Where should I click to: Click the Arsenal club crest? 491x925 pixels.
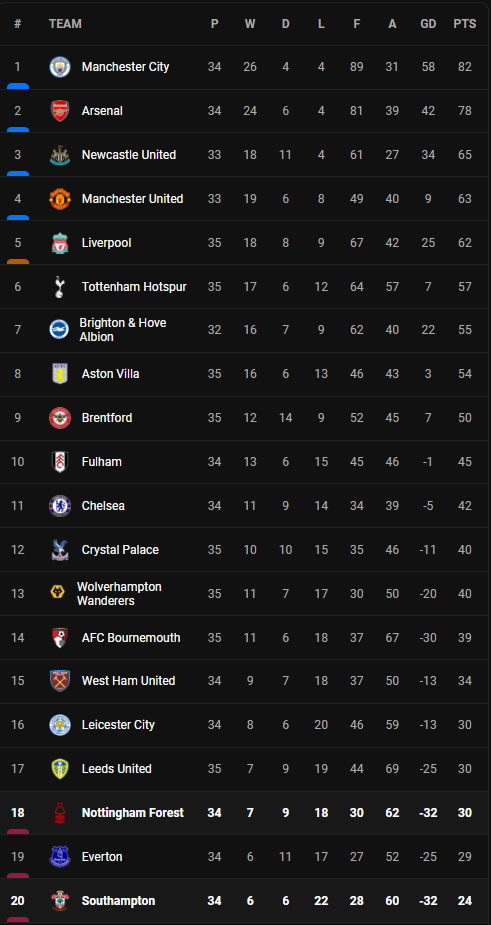click(x=60, y=111)
